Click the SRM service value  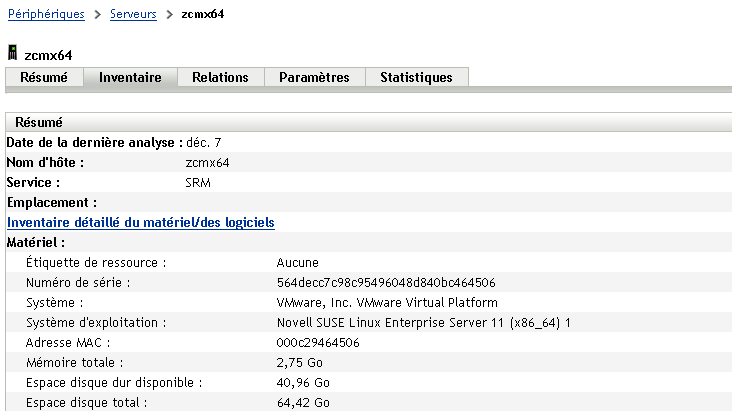click(x=198, y=182)
